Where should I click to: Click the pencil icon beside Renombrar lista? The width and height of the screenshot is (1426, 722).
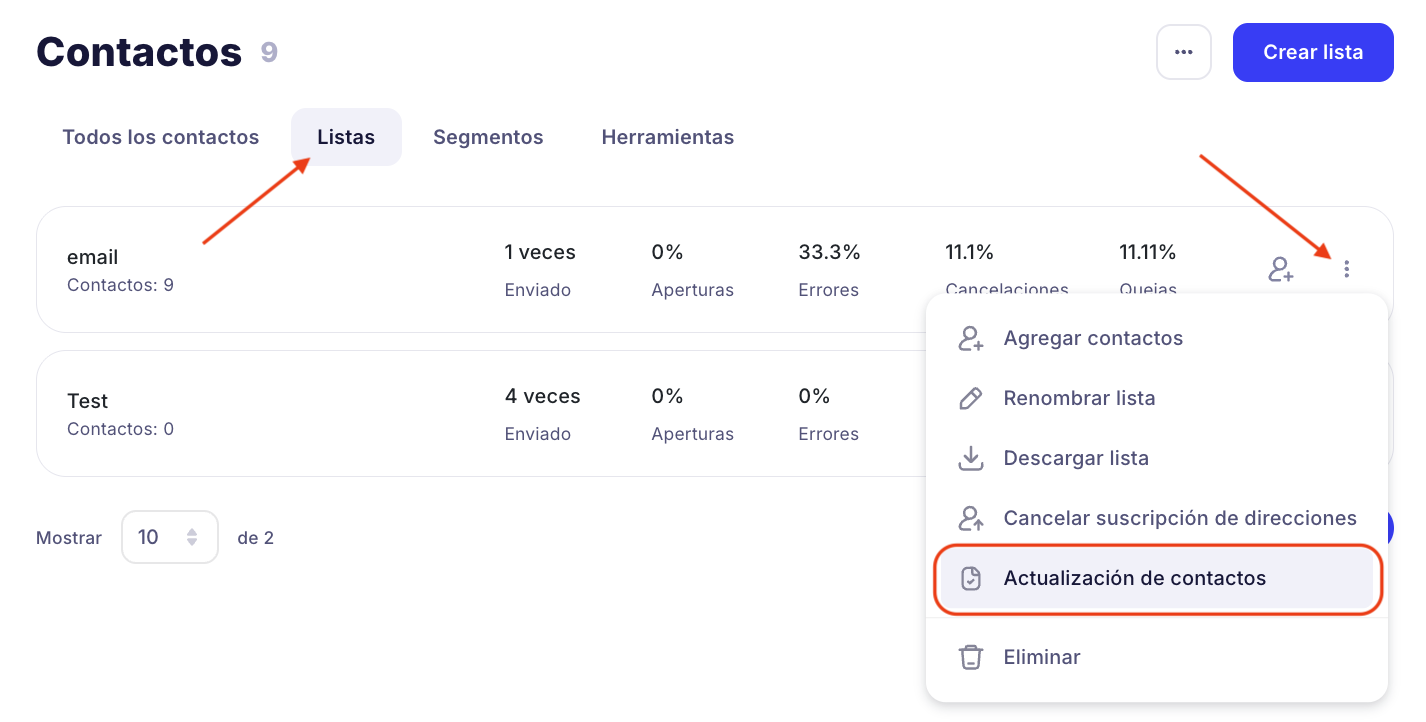tap(970, 399)
